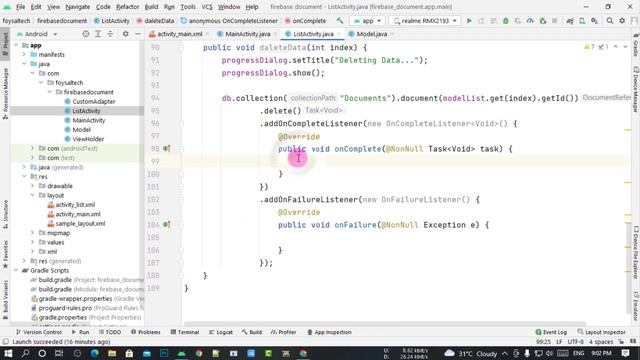
Task: Toggle the Structure side tab
Action: [5, 214]
